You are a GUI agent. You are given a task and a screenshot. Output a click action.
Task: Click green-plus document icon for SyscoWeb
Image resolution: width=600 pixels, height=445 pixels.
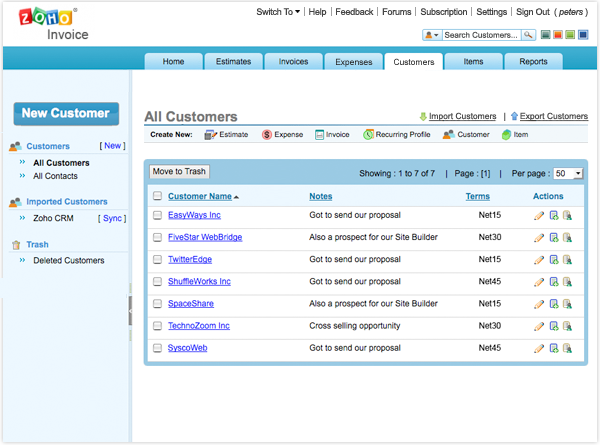coord(554,349)
